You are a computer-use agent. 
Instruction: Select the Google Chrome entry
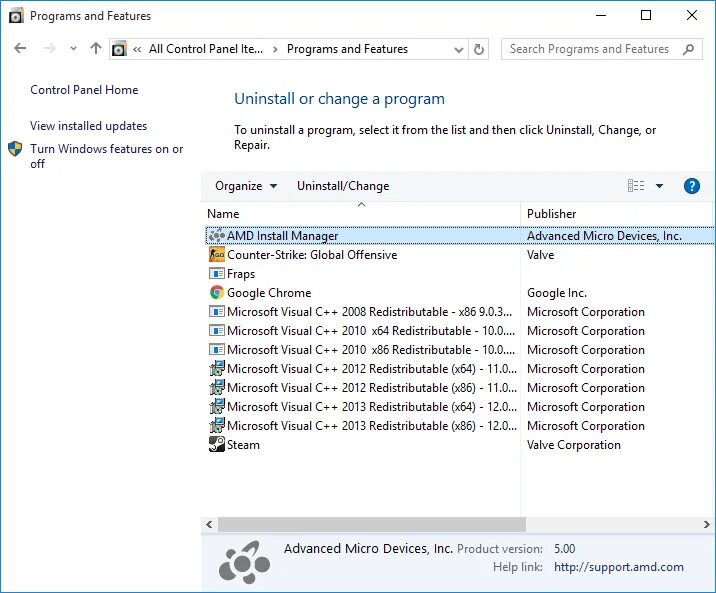click(x=269, y=293)
